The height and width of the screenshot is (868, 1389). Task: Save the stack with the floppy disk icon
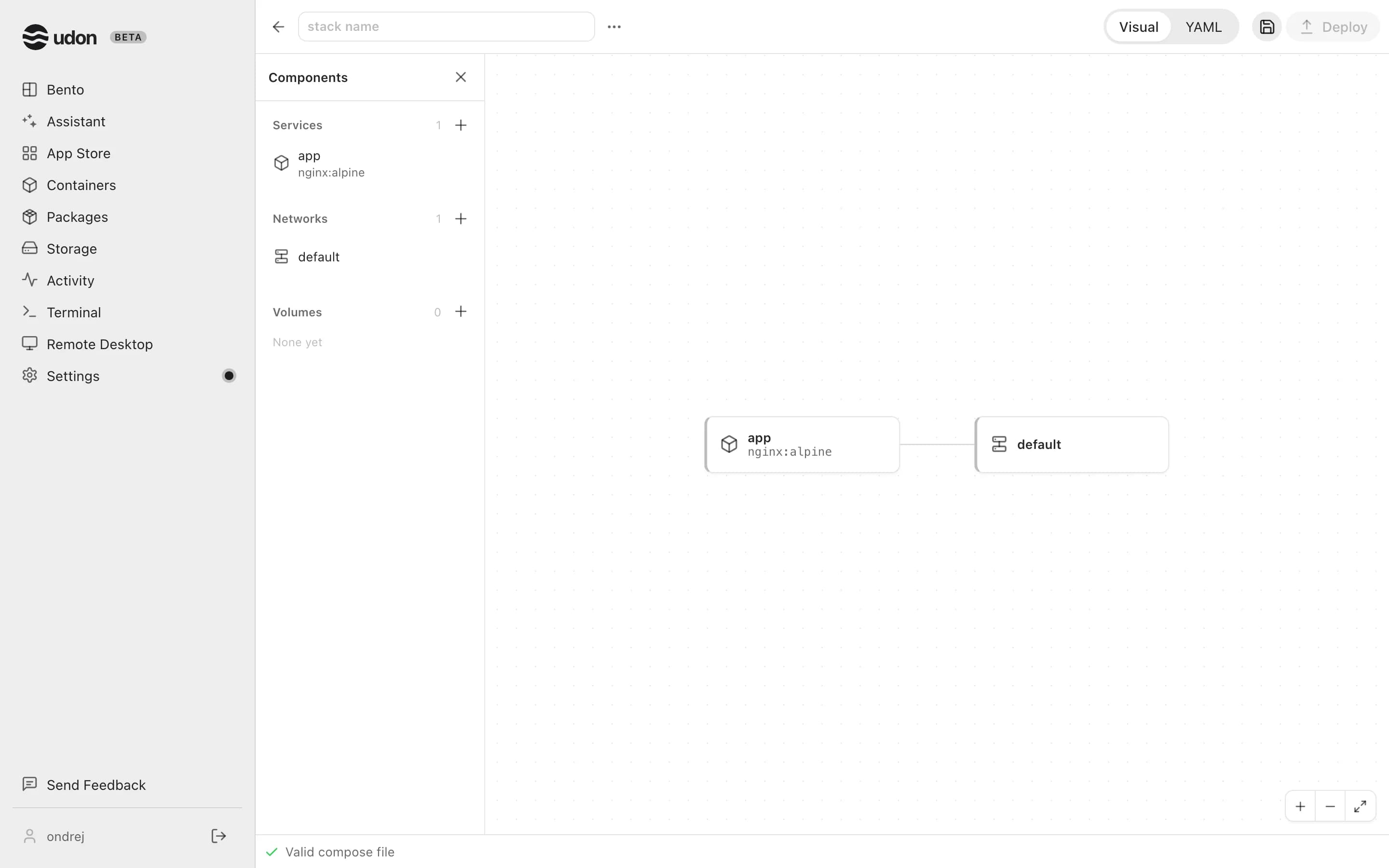(1267, 27)
